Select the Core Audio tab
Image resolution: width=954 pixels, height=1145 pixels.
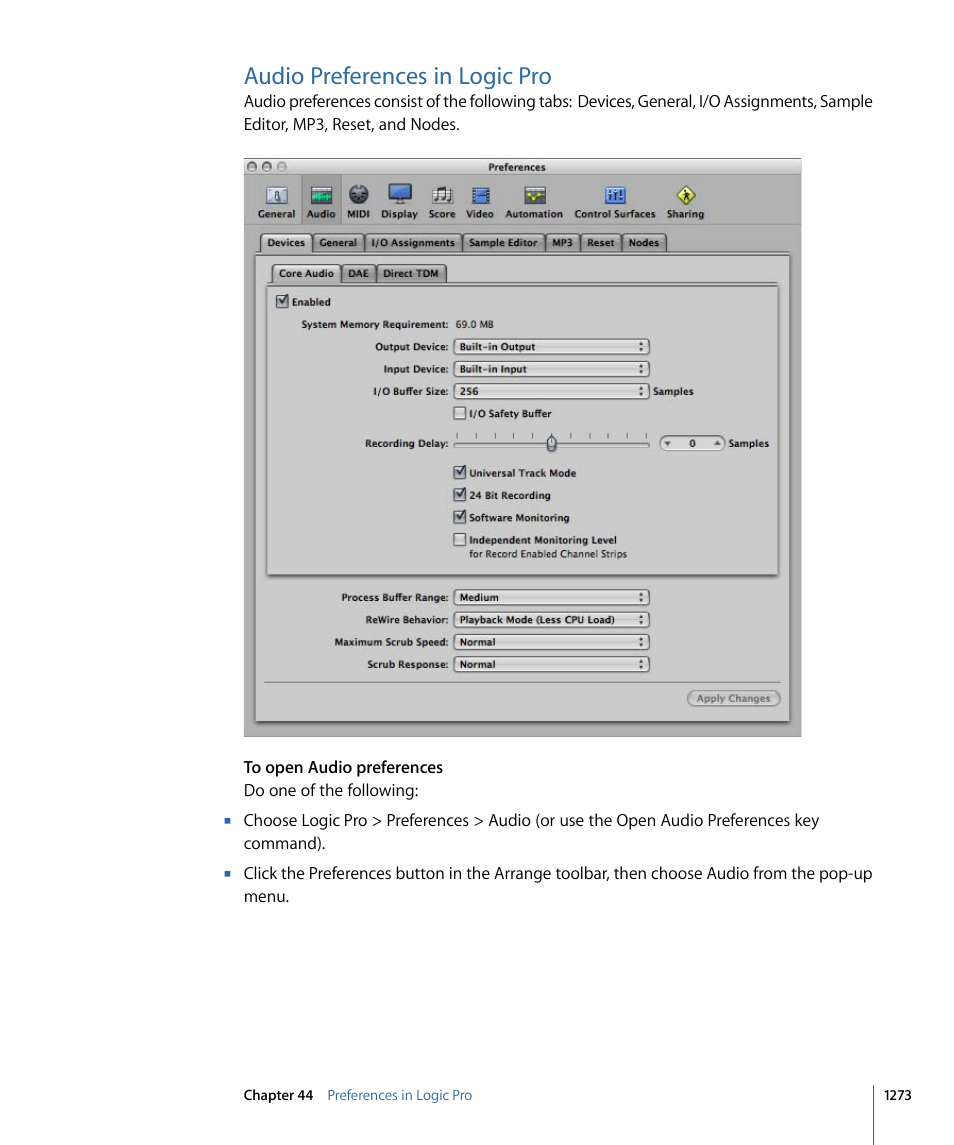tap(306, 273)
